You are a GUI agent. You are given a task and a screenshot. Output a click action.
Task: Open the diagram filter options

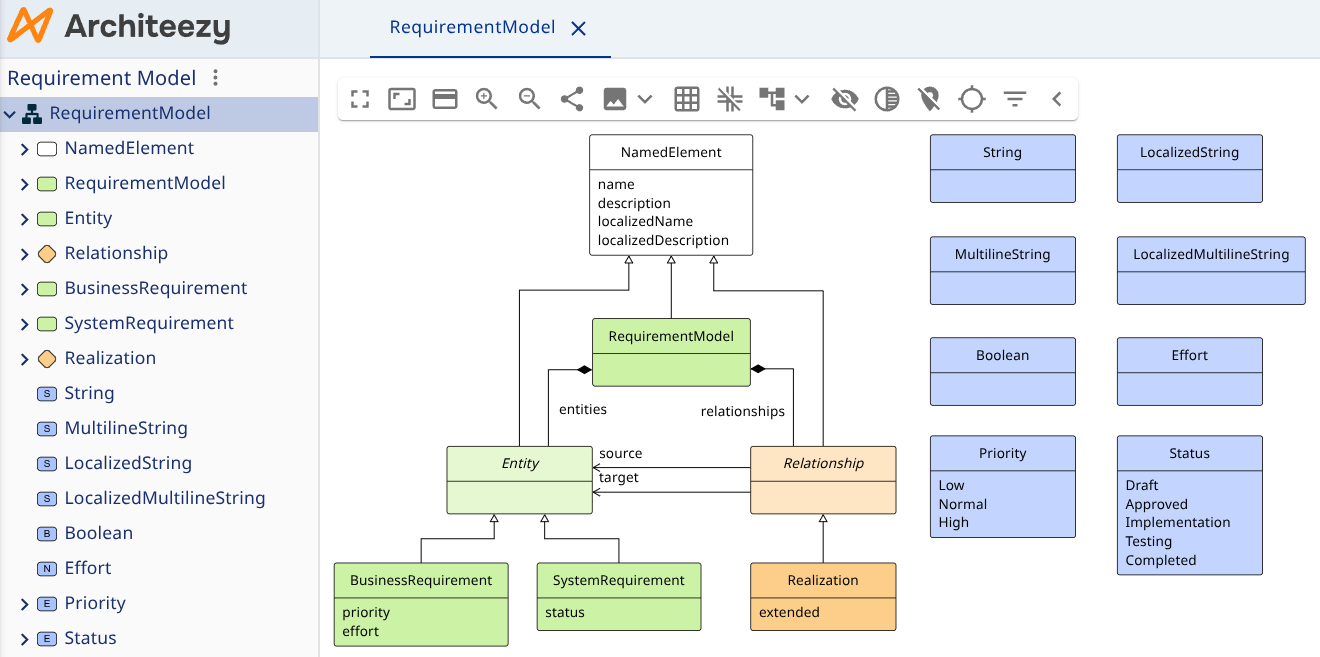click(1014, 98)
